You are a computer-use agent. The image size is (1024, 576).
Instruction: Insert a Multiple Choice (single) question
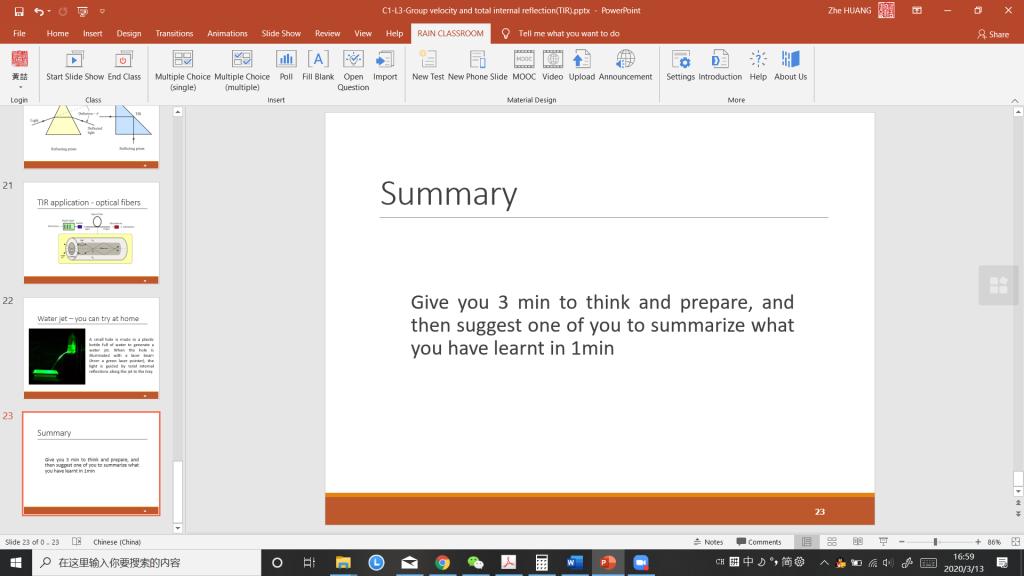coord(183,60)
